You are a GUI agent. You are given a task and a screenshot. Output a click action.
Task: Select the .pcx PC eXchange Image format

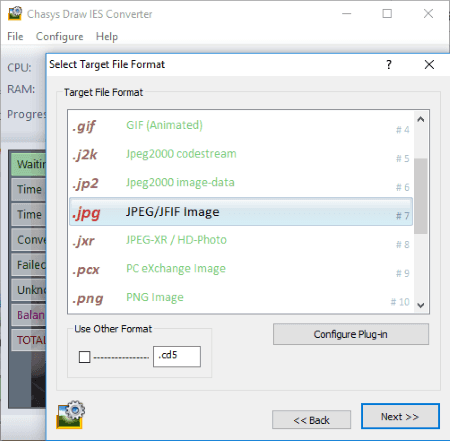tap(241, 269)
